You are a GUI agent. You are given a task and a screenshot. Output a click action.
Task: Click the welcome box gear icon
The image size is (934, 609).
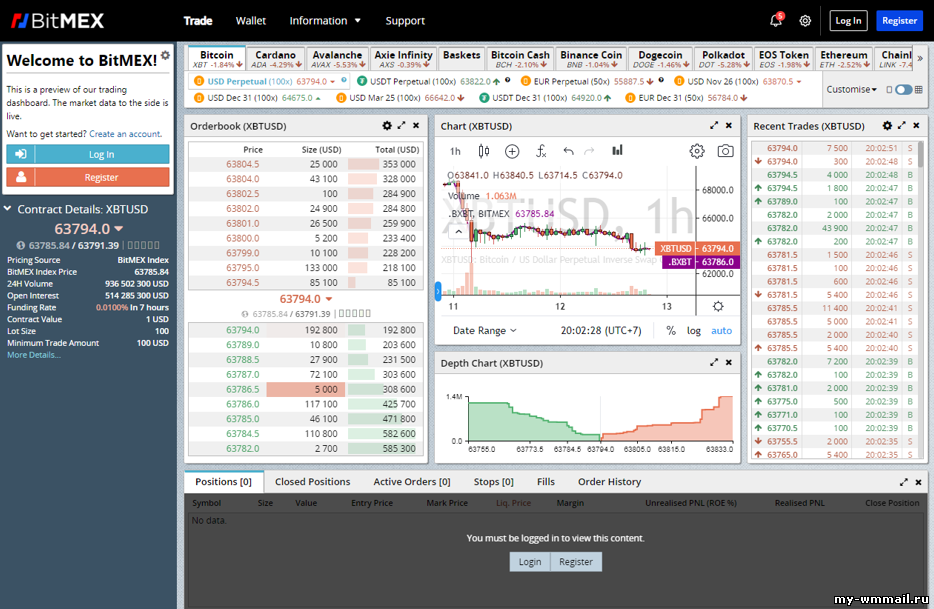point(165,55)
